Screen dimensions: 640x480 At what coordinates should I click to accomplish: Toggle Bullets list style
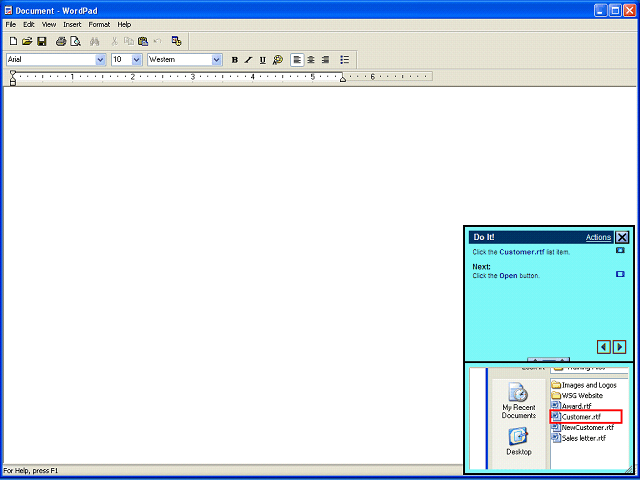coord(345,60)
